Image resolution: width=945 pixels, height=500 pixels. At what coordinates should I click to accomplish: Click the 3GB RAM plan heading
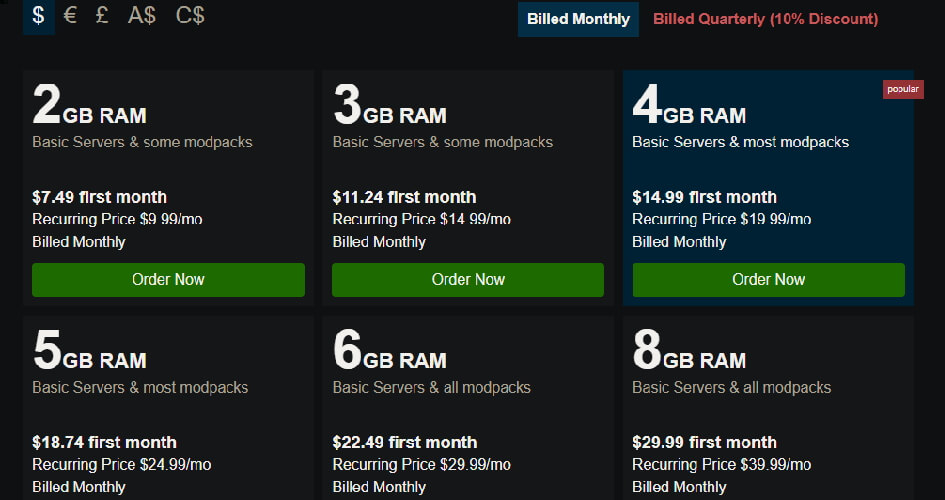[389, 104]
